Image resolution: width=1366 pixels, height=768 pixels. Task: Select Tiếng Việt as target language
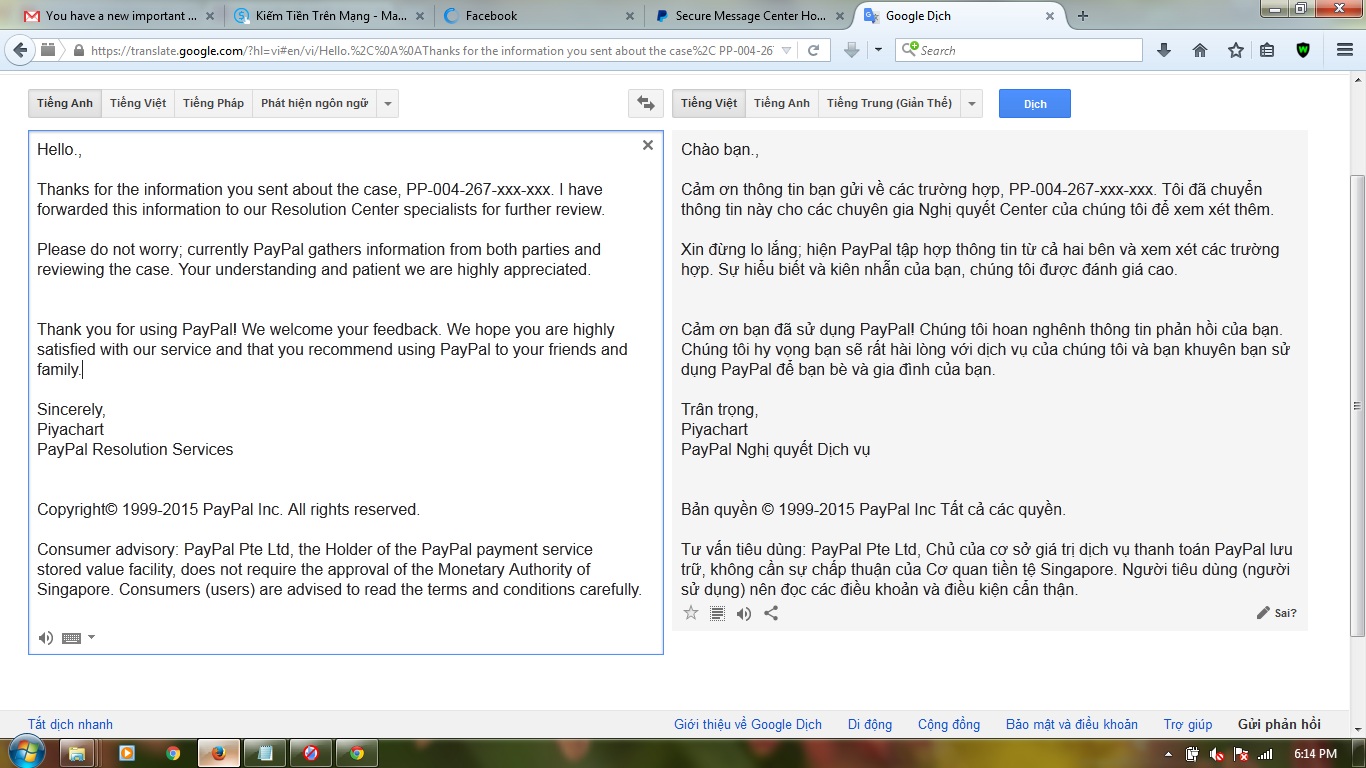pyautogui.click(x=709, y=103)
